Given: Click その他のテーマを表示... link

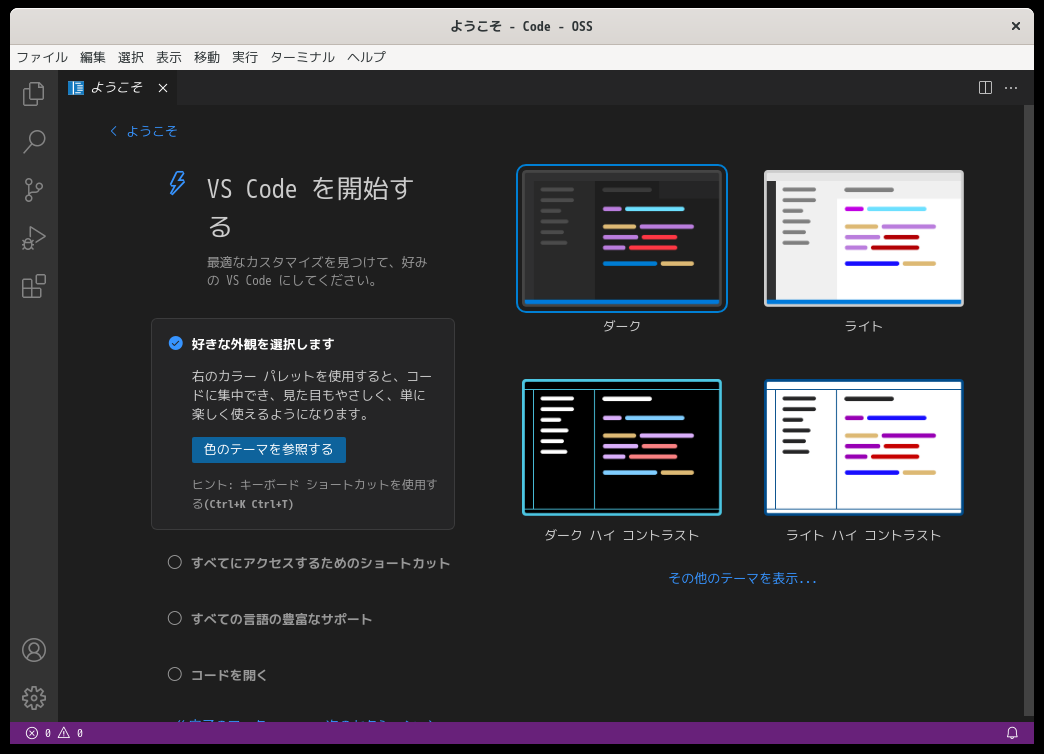Looking at the screenshot, I should (742, 578).
